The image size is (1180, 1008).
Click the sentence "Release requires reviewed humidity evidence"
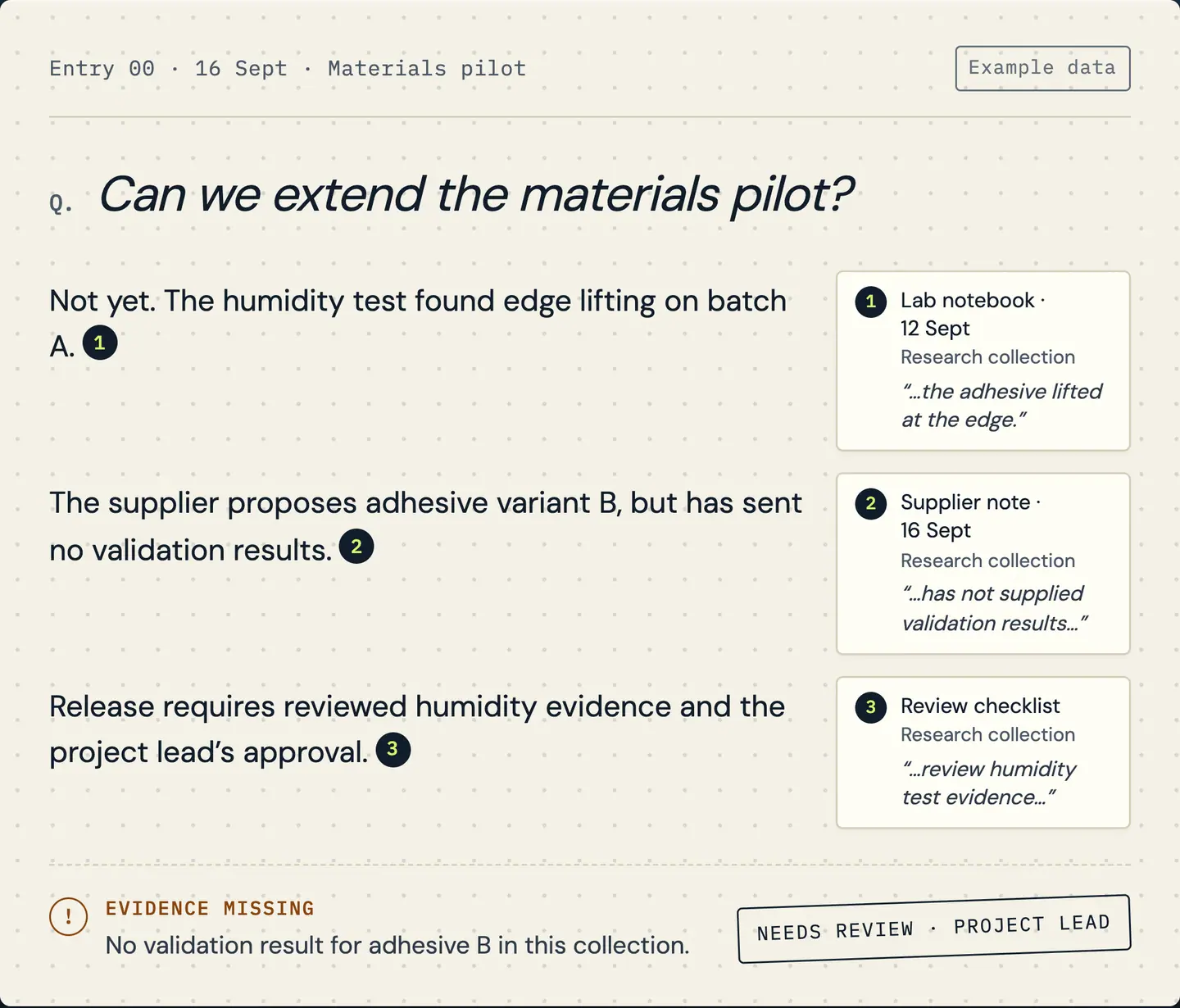click(417, 729)
